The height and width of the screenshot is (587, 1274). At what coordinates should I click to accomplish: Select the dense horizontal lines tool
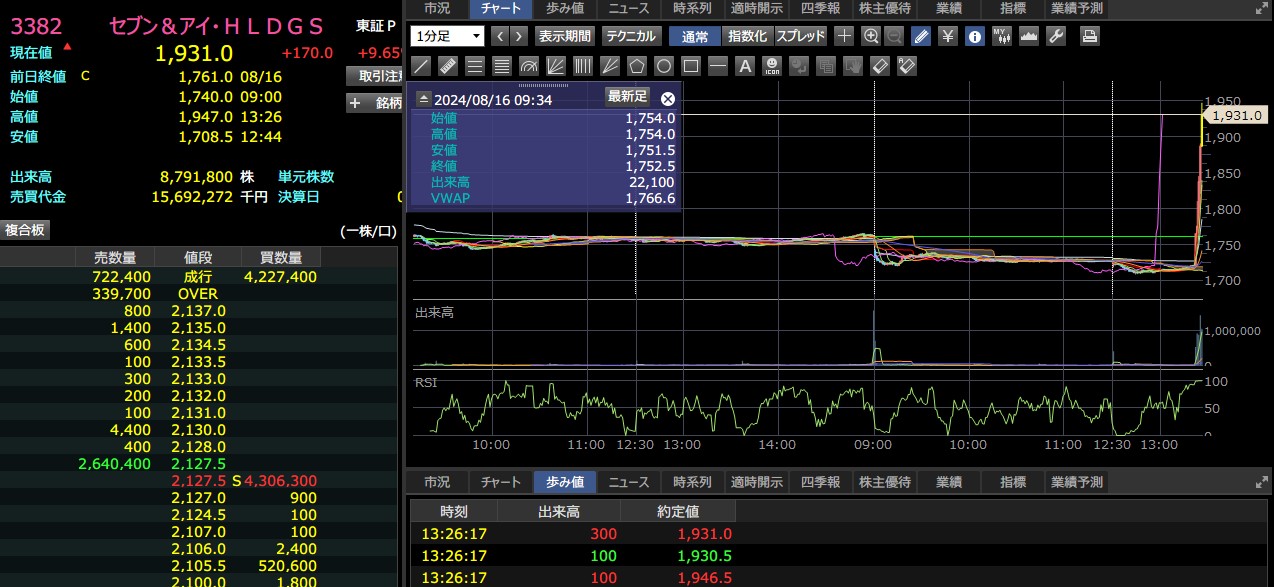pyautogui.click(x=502, y=66)
